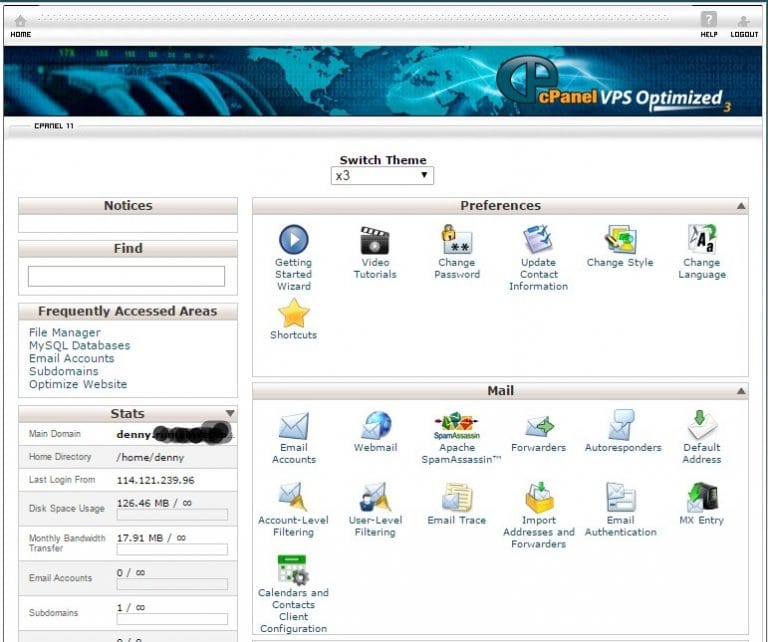
Task: Open the Email Trace icon
Action: [456, 497]
